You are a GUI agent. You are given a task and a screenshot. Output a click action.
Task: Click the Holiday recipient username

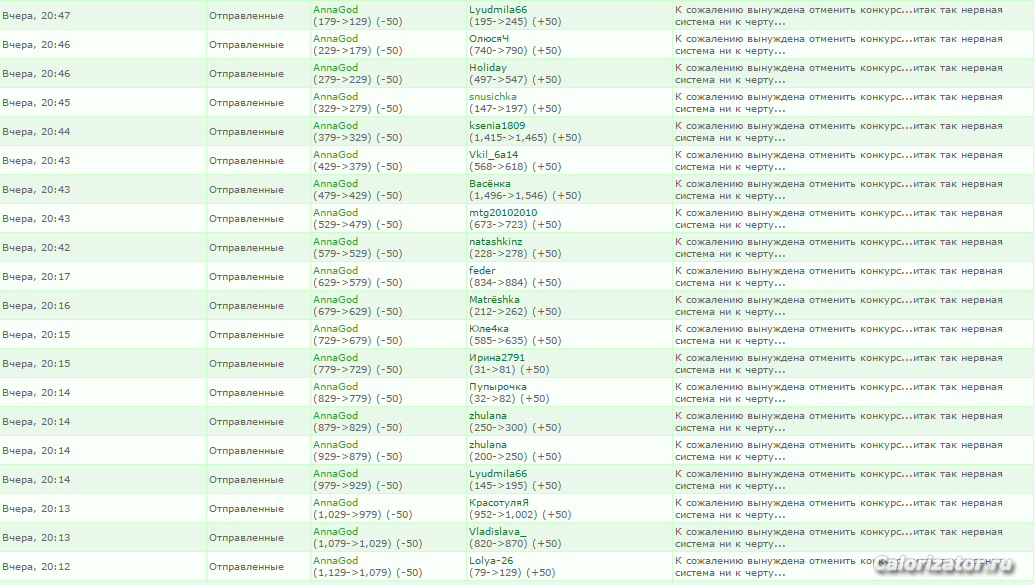(x=488, y=68)
